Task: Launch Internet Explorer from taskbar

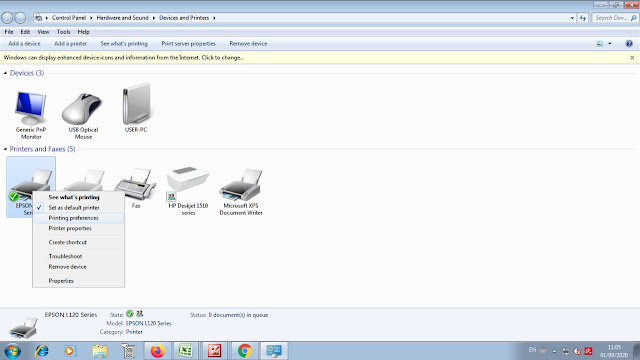Action: pos(42,351)
